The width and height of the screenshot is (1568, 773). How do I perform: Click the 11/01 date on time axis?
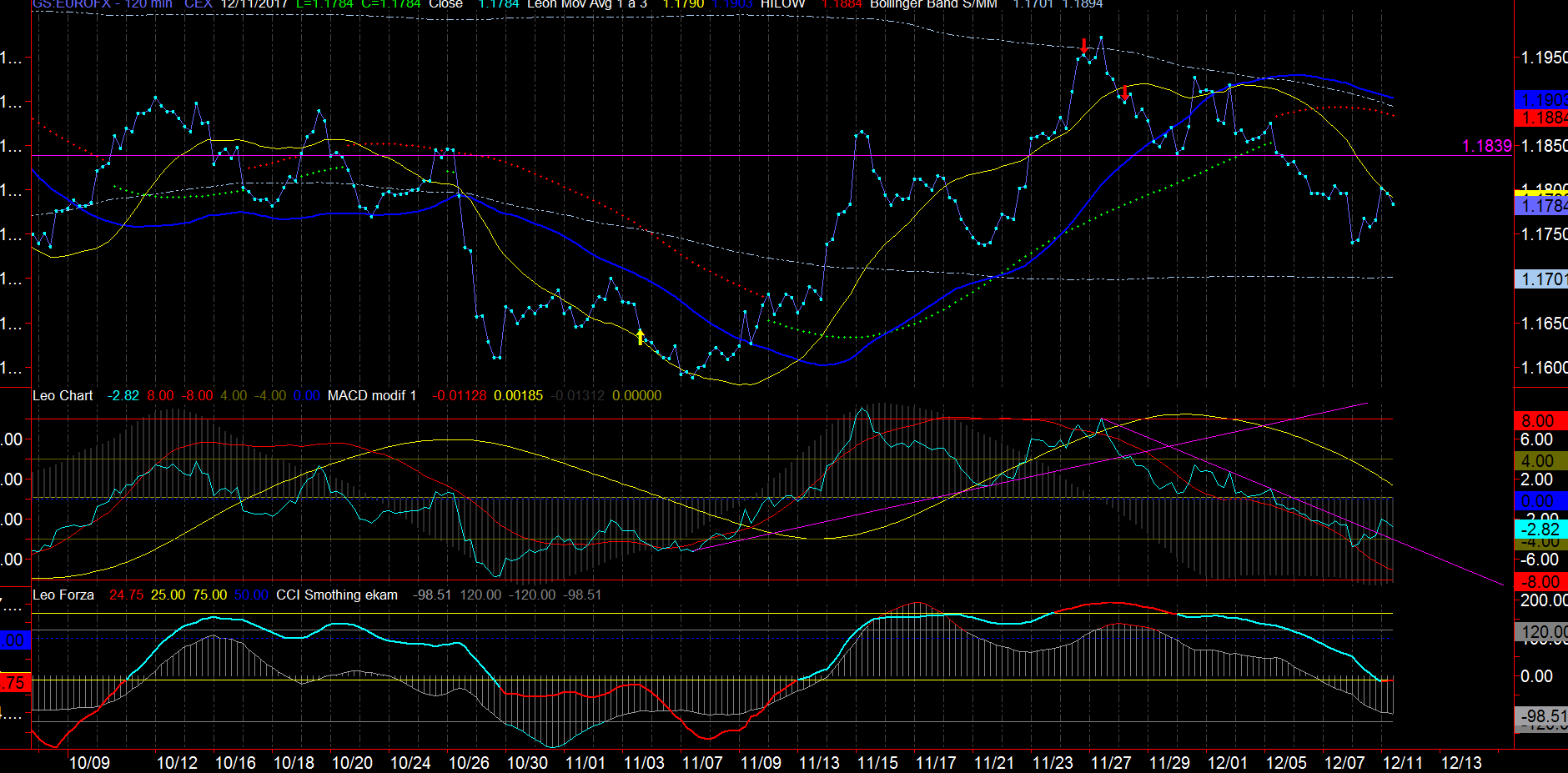tap(585, 762)
